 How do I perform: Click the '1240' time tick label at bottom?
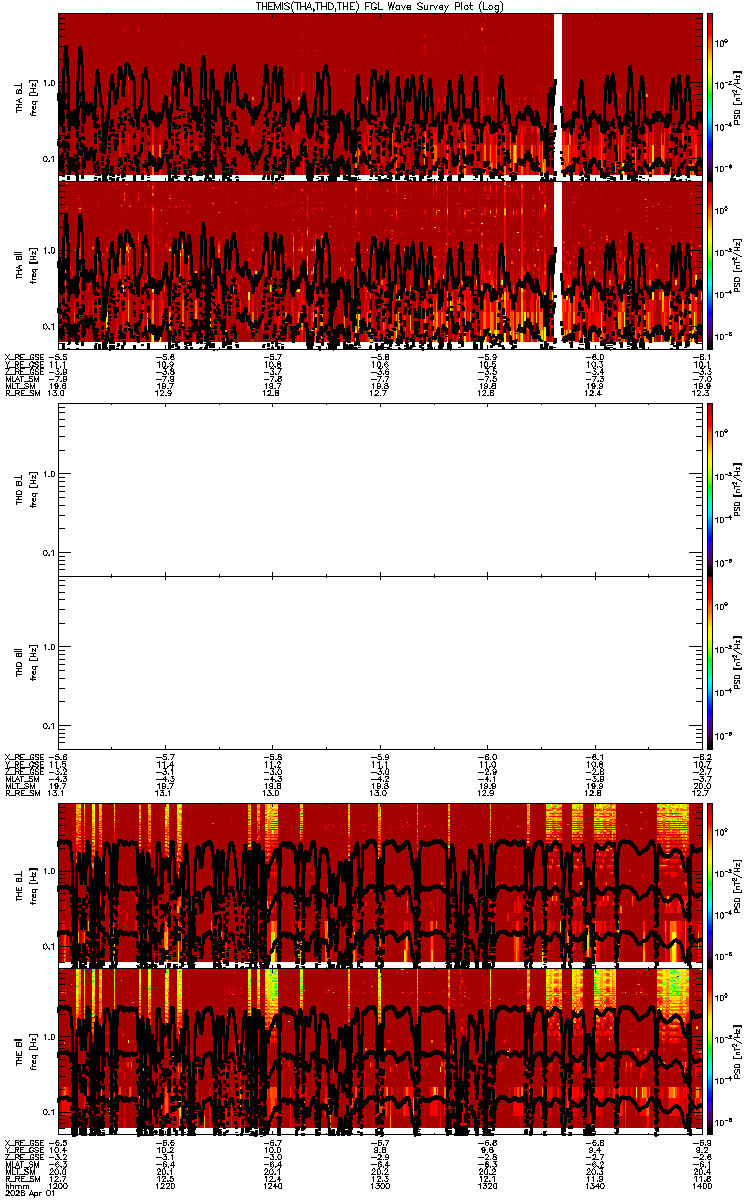(274, 1185)
